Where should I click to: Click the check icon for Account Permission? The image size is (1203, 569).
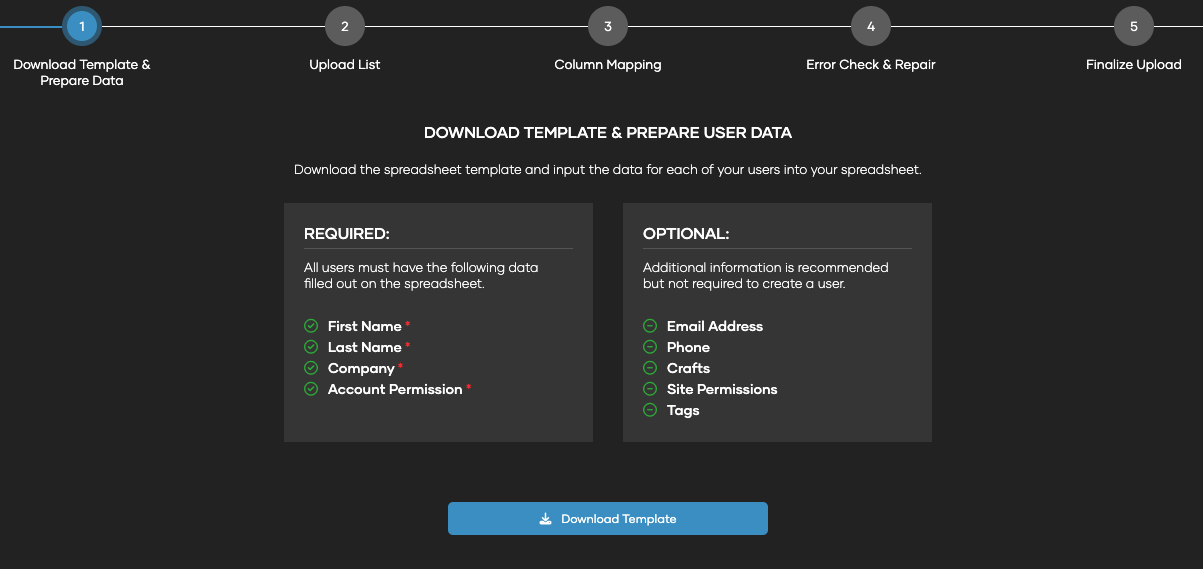(311, 389)
